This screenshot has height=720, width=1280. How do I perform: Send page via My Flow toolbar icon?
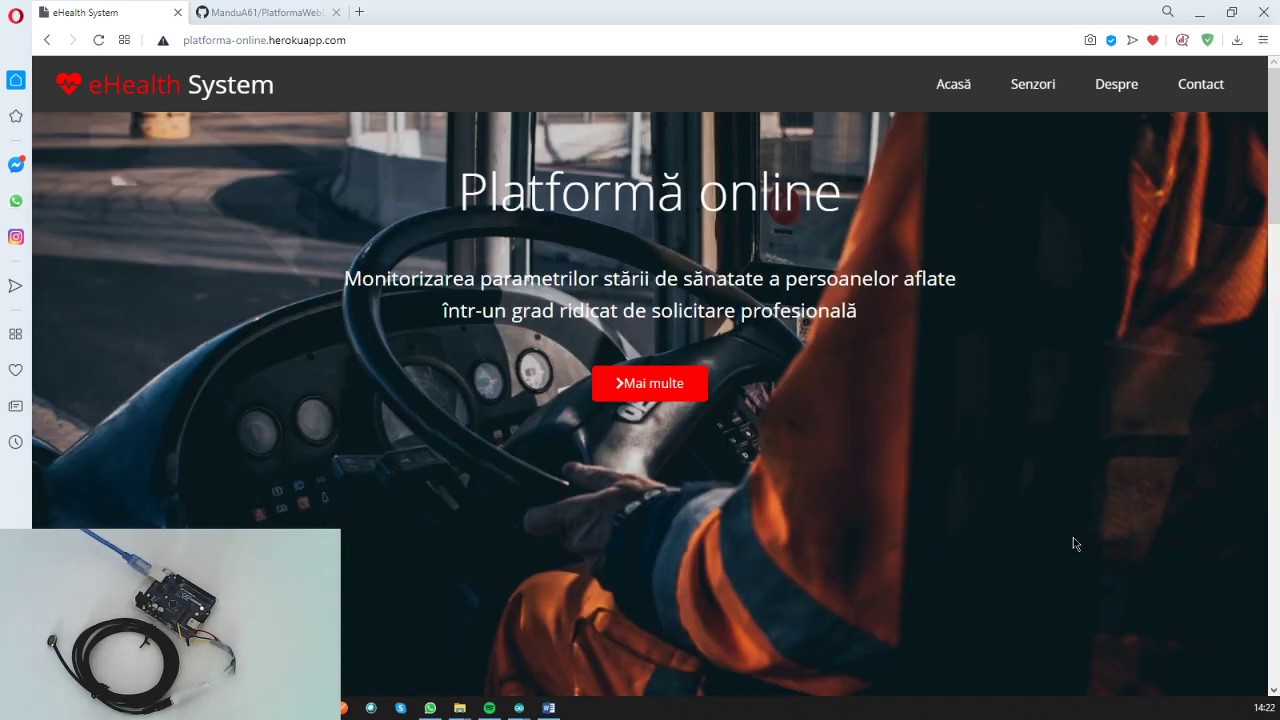pos(1132,40)
